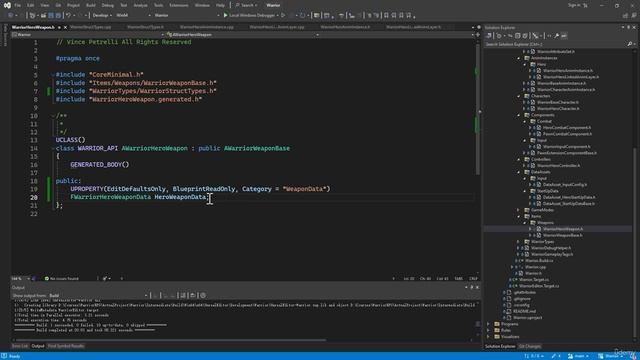
Task: Click the Save All toolbar icon
Action: 58,16
